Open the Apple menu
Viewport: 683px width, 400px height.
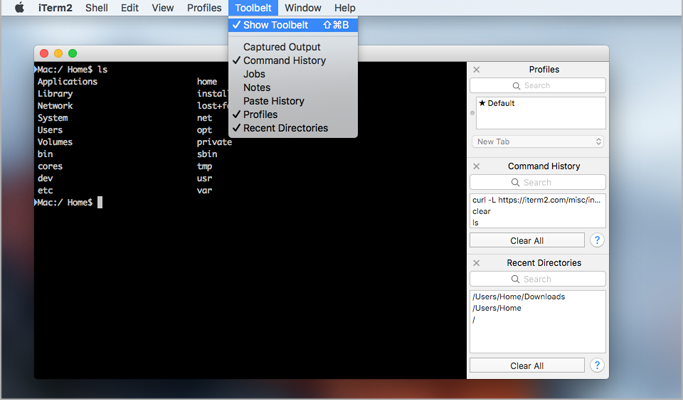(20, 8)
